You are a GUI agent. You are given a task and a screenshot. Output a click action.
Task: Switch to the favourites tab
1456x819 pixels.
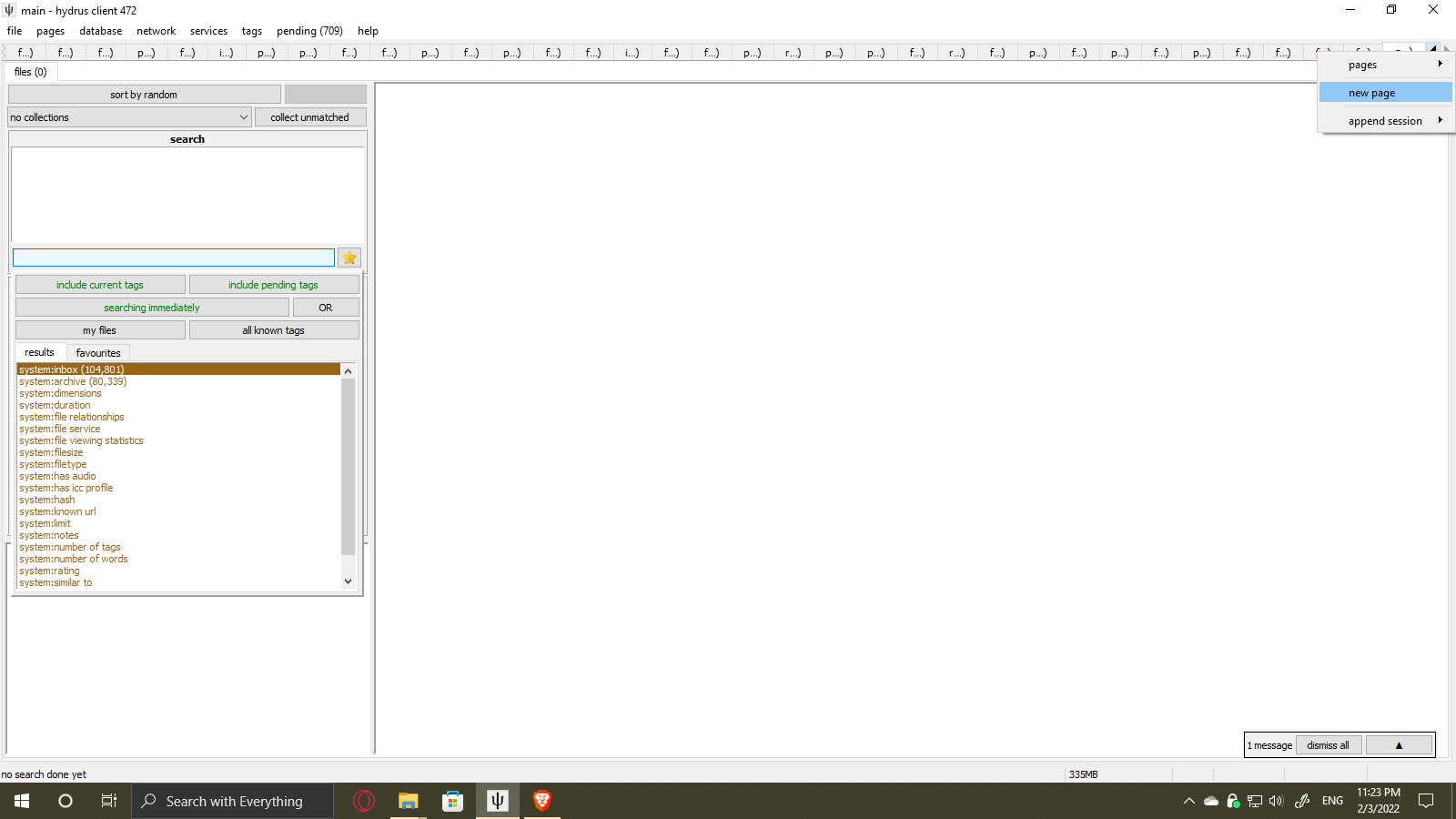click(98, 352)
